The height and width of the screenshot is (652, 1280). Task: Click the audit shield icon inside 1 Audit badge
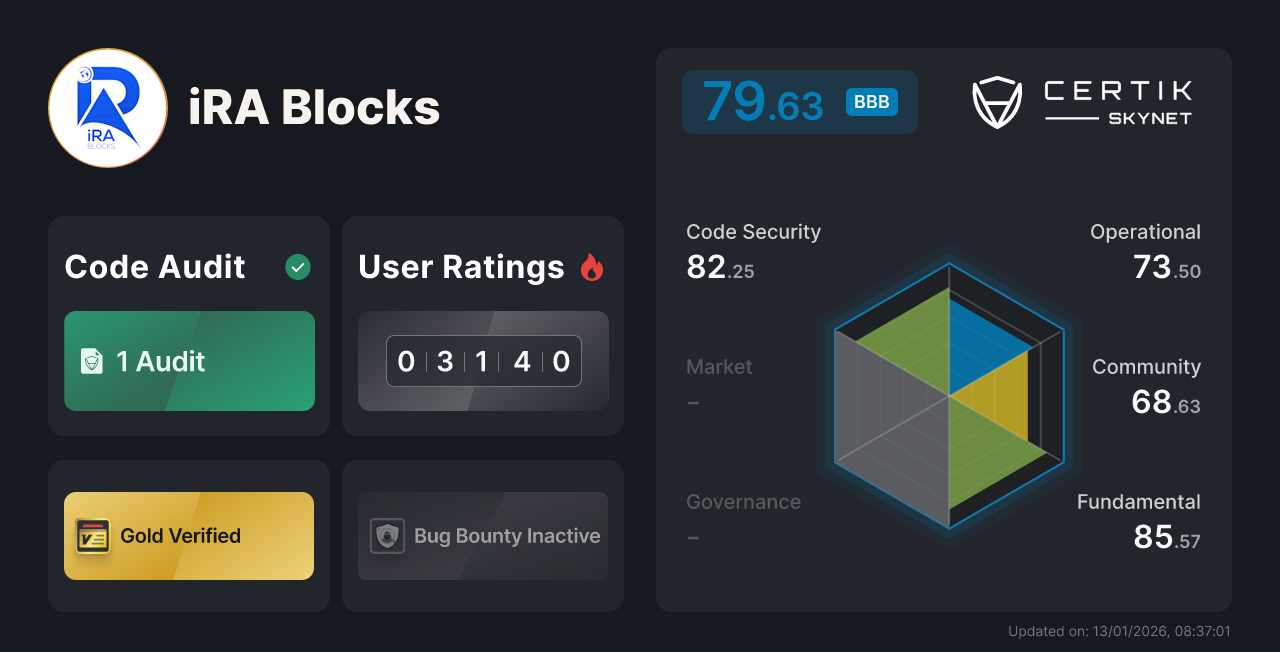pos(91,361)
